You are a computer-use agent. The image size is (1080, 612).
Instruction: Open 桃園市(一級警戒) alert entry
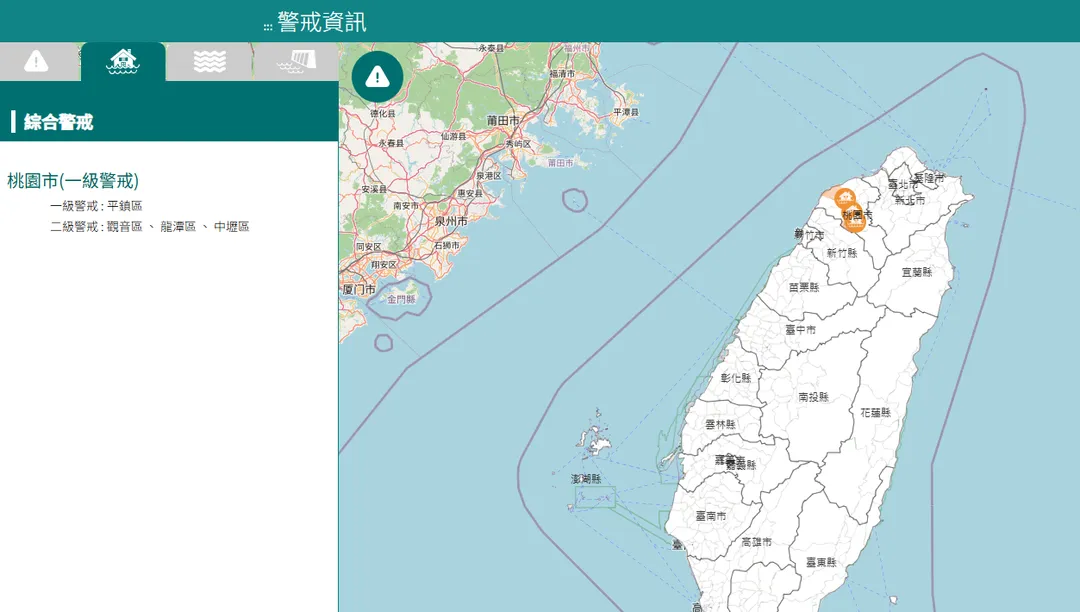coord(73,181)
